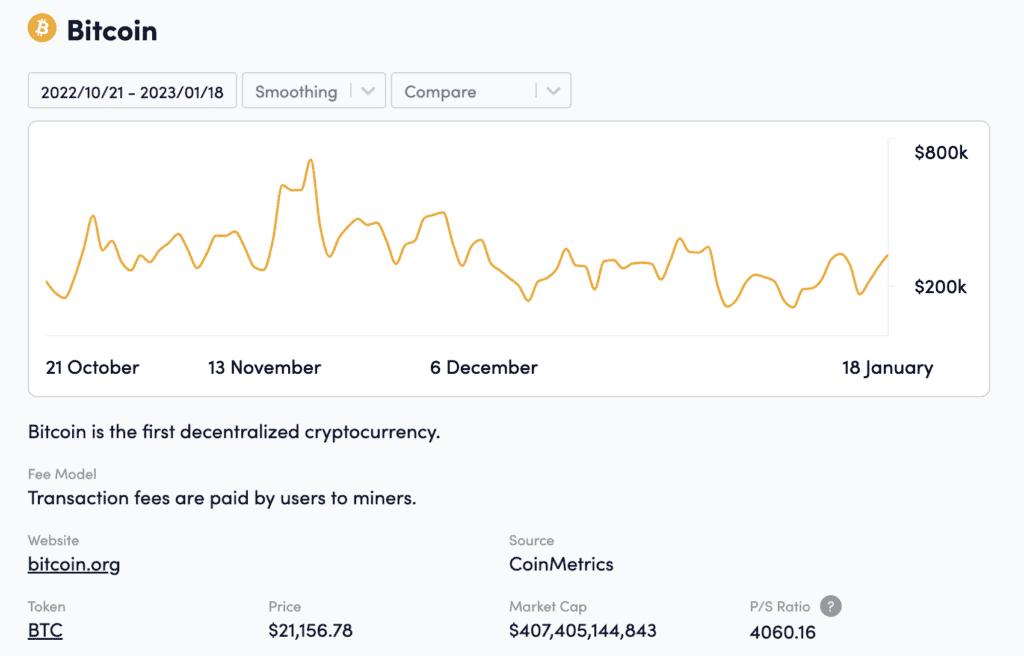Click the chevron arrow in the Compare selector
This screenshot has height=656, width=1024.
pos(554,92)
